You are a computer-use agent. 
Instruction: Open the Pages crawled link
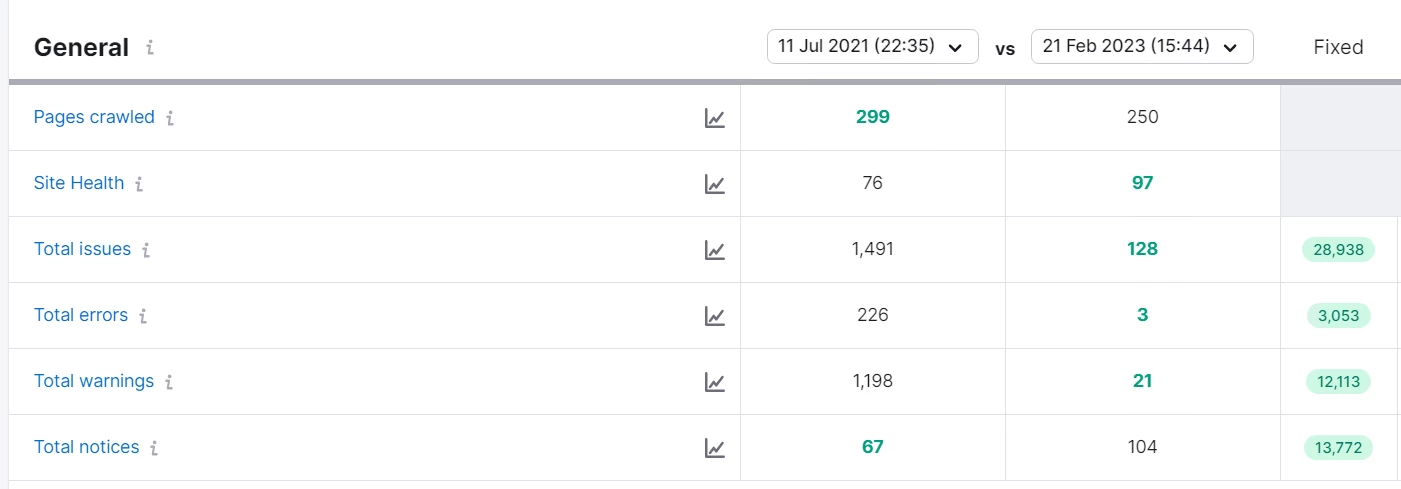(94, 117)
